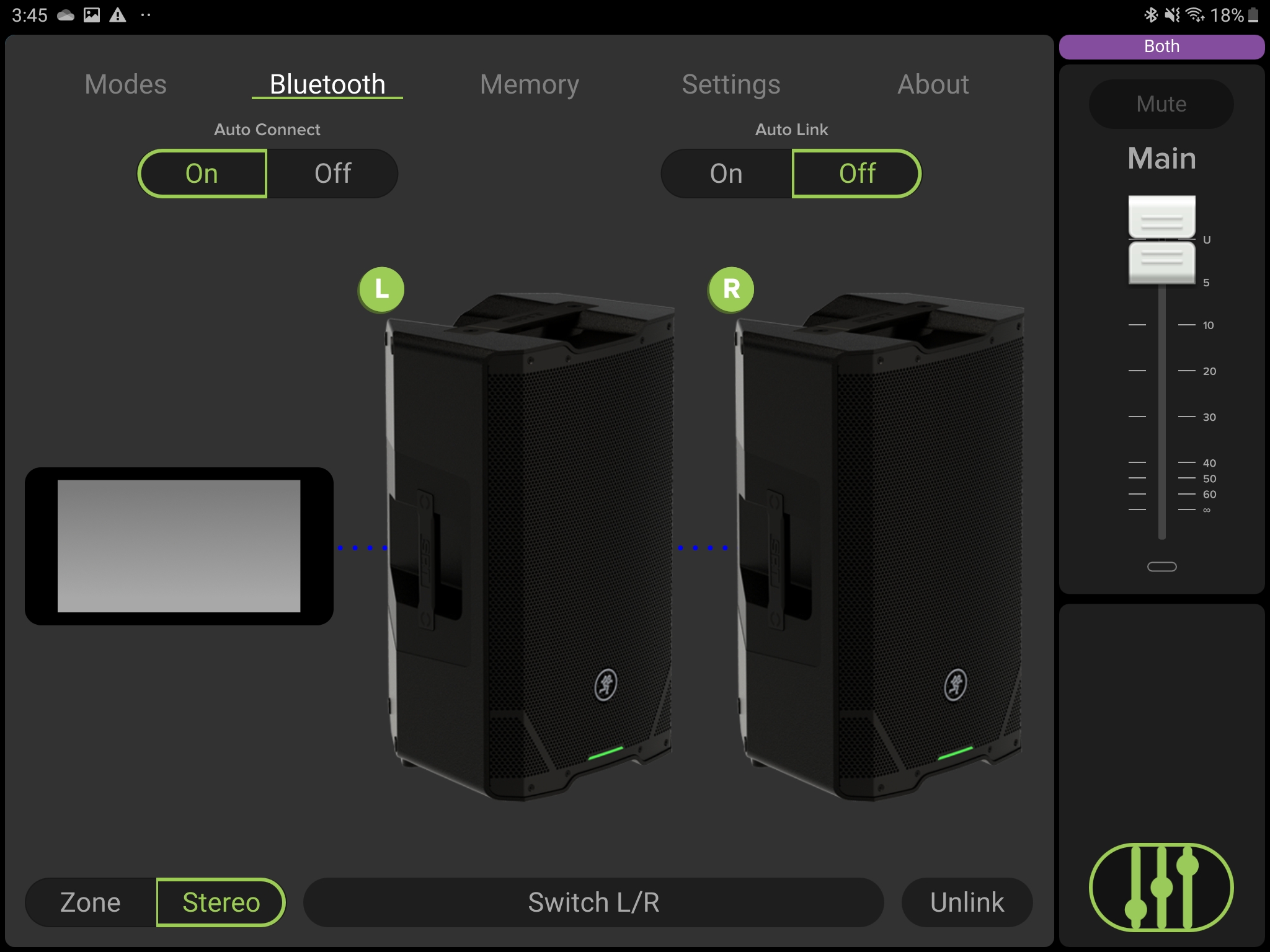Click the lower Main fader knob

tap(1161, 263)
